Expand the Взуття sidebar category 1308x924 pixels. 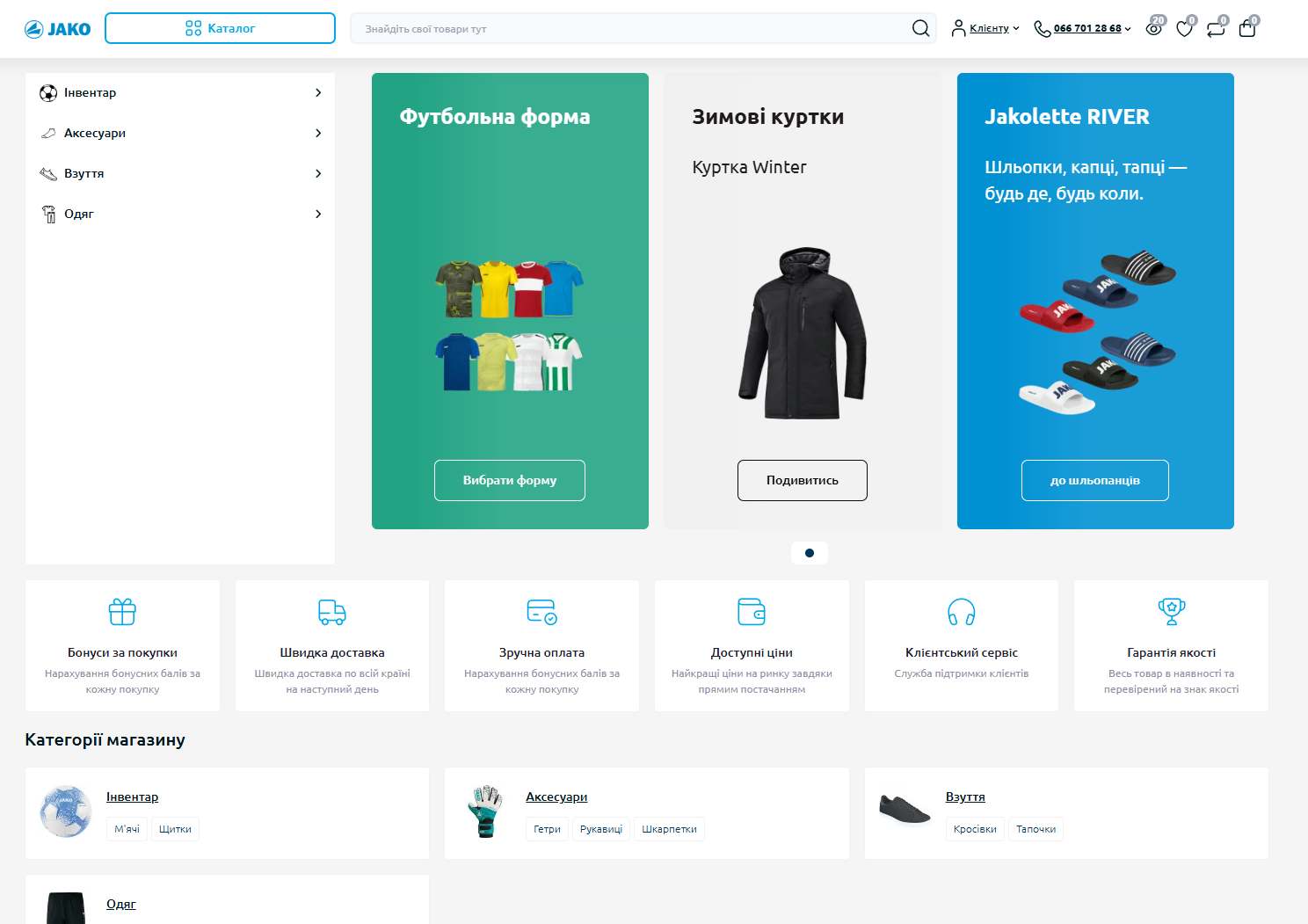(318, 173)
